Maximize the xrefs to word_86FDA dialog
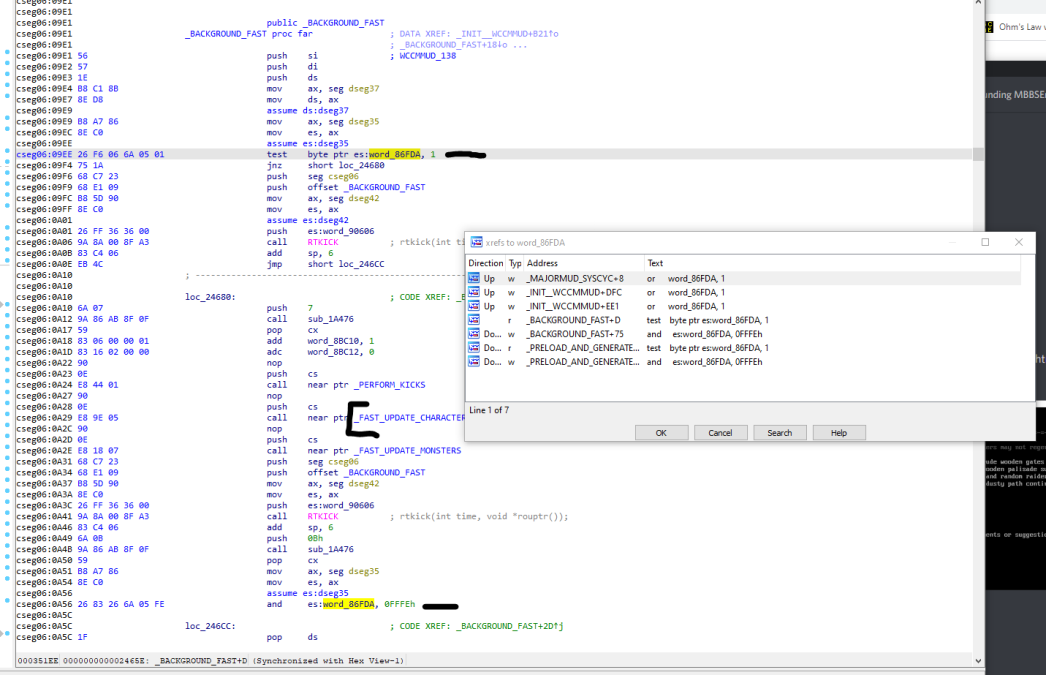 (985, 242)
